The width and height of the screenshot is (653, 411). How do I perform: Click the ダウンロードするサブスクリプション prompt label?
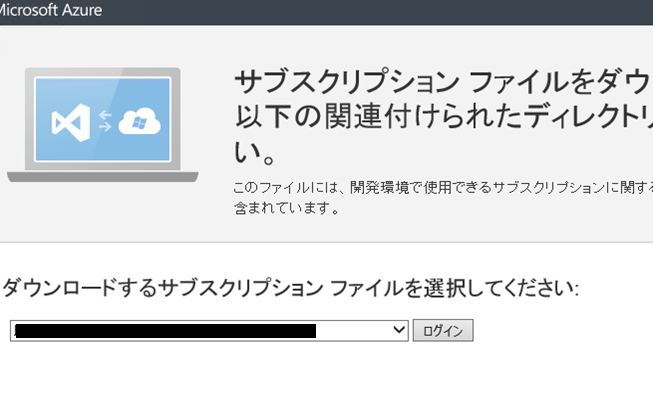(291, 288)
